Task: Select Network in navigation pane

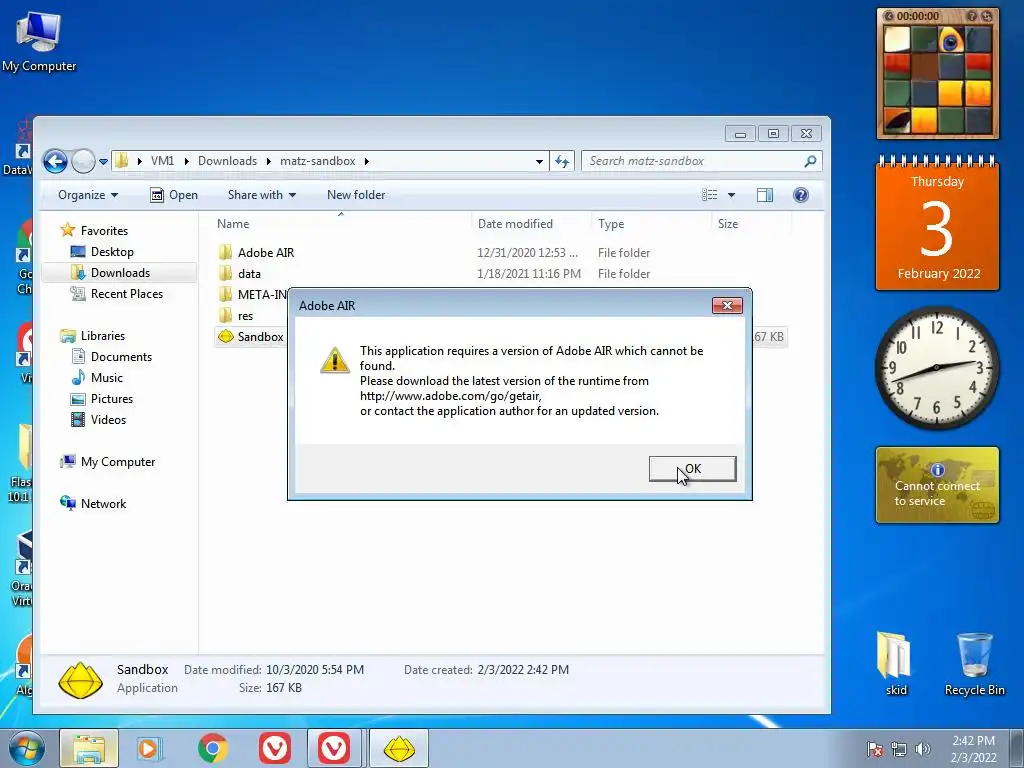Action: [x=103, y=504]
